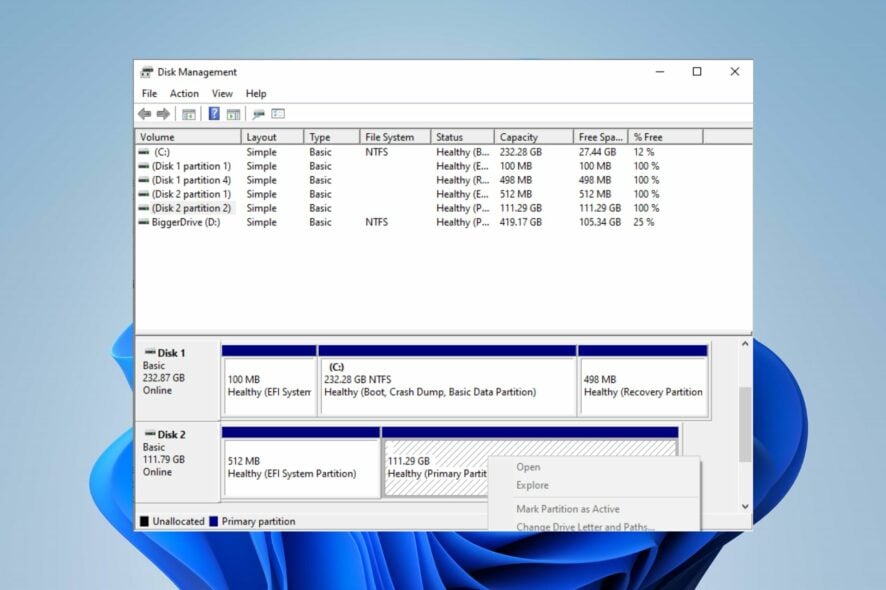Open the View menu
886x590 pixels.
pos(224,93)
